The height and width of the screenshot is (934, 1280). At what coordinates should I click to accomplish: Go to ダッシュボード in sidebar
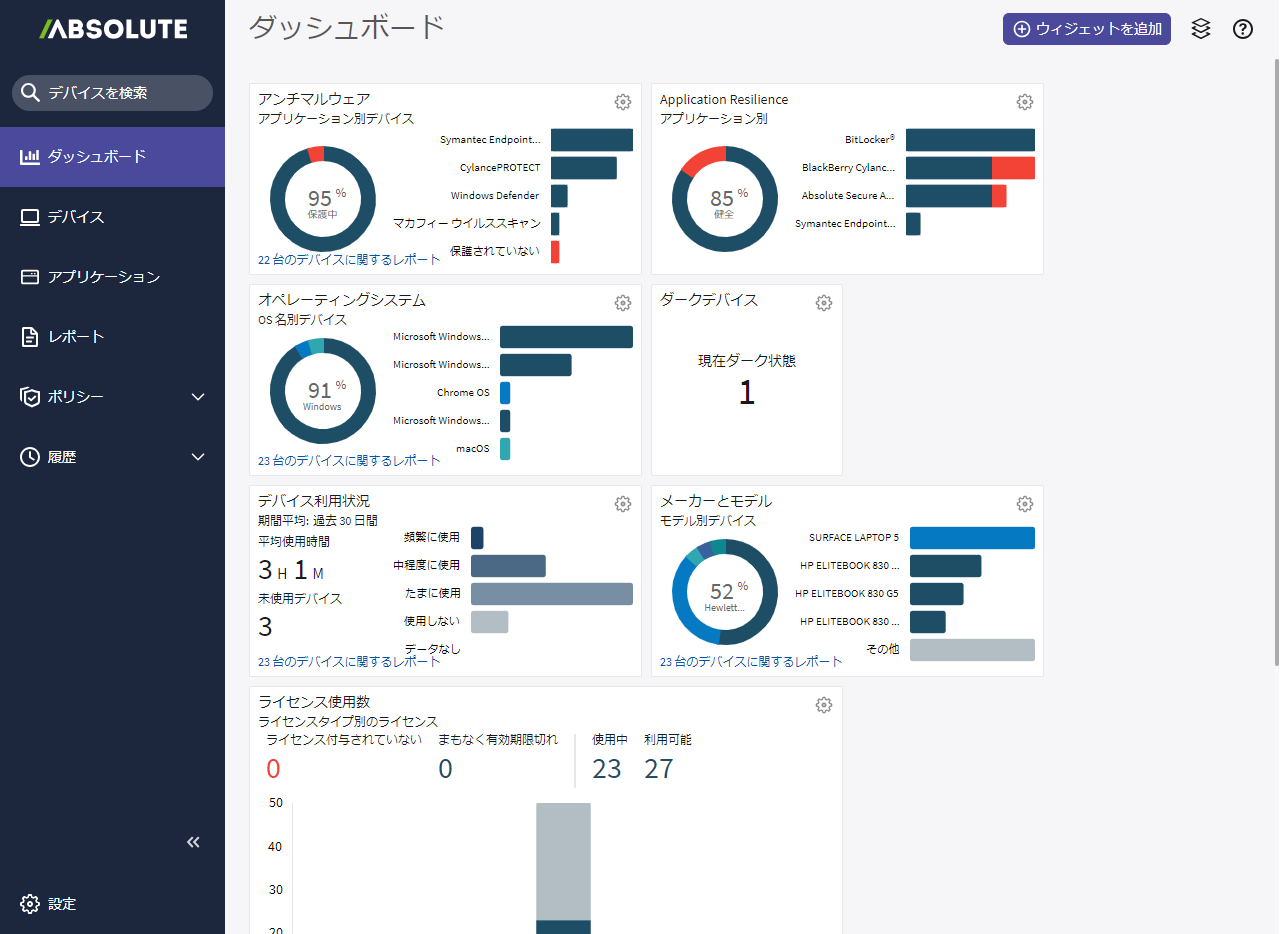pos(112,156)
